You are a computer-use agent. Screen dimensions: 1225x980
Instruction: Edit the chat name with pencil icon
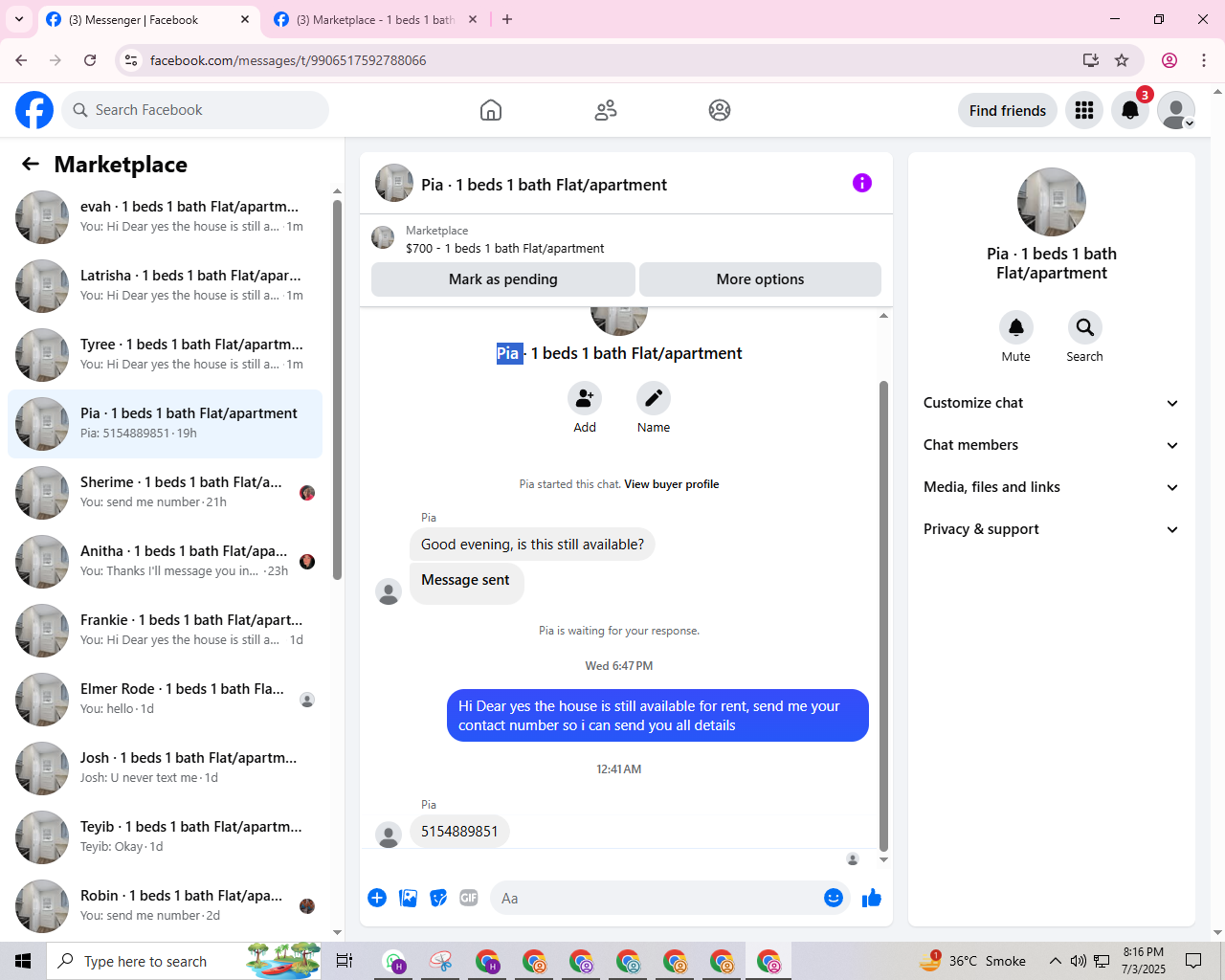tap(654, 398)
